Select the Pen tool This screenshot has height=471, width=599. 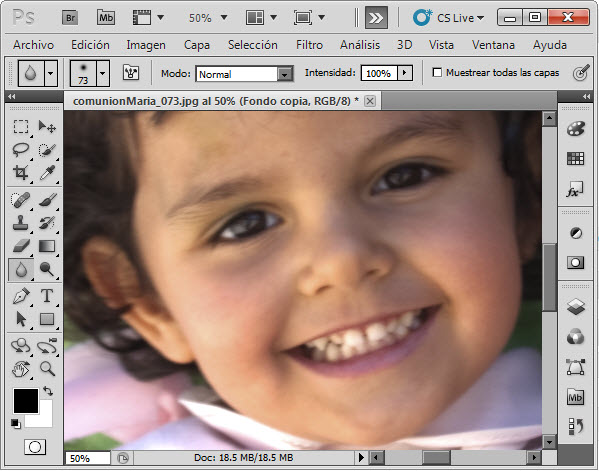(21, 296)
